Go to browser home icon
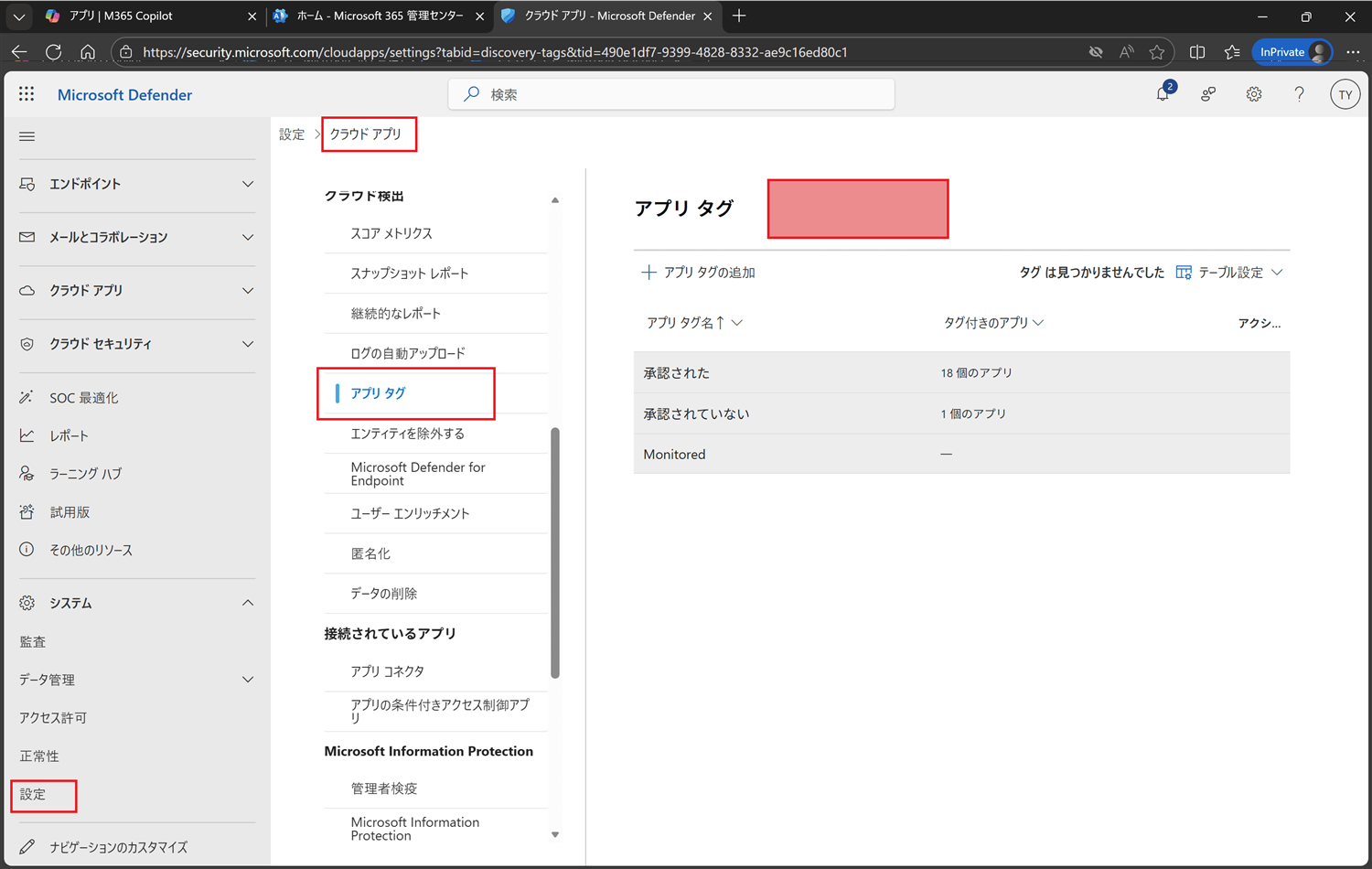 pos(88,52)
